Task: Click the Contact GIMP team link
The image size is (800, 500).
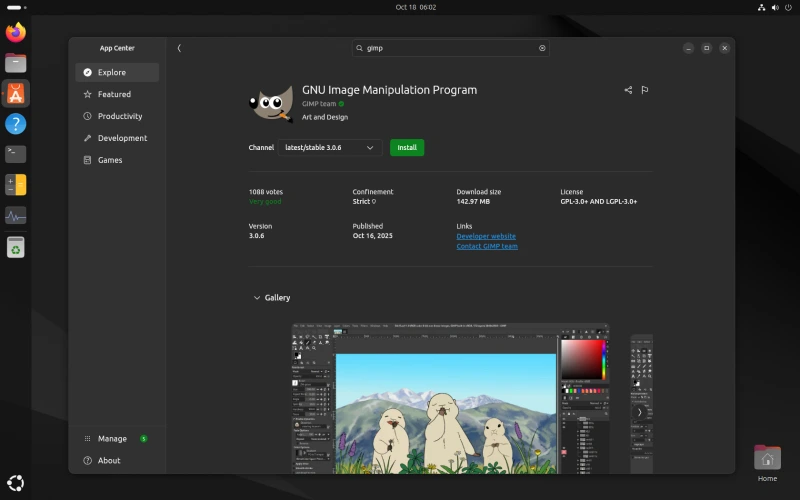Action: (487, 246)
